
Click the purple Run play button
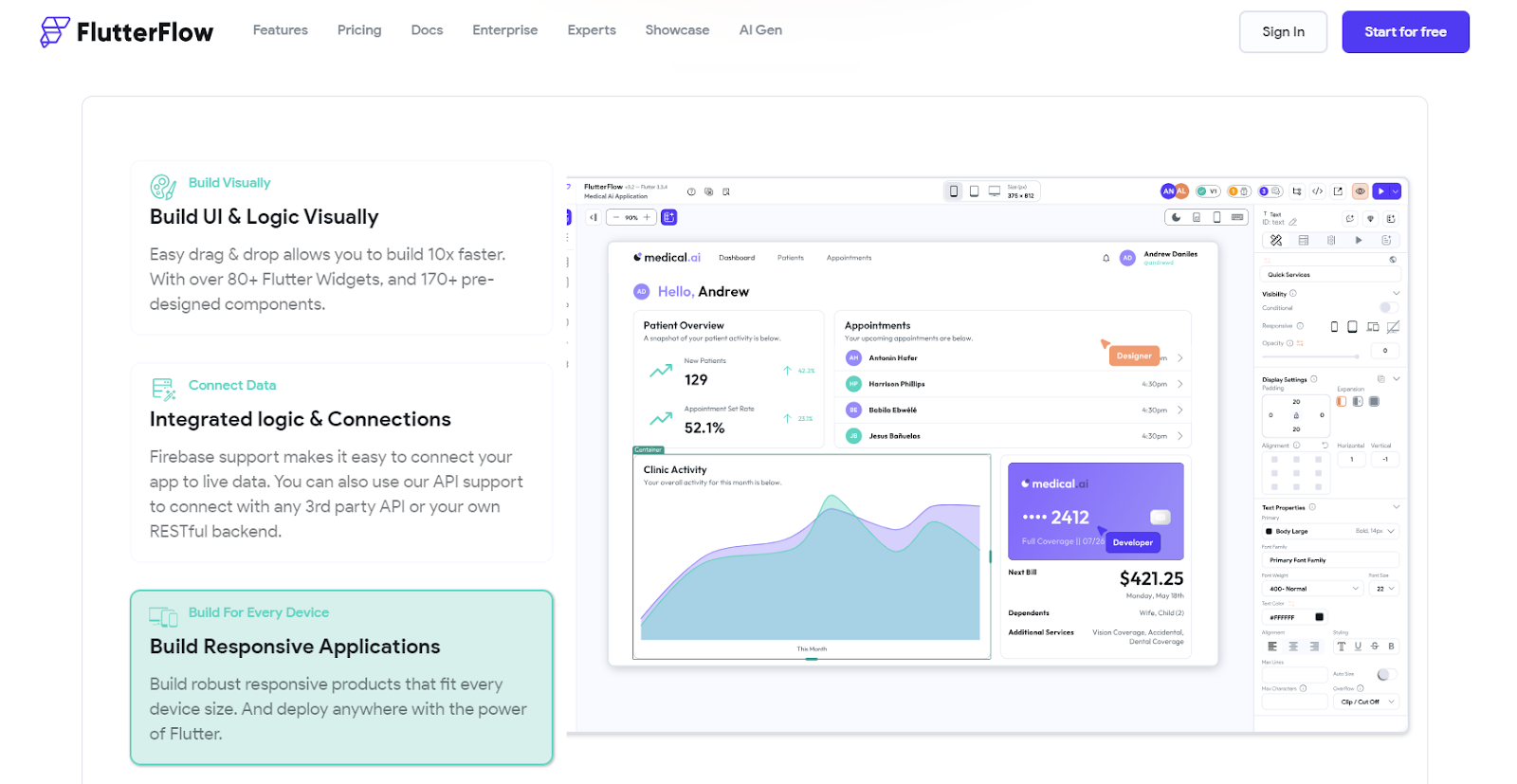(x=1381, y=191)
